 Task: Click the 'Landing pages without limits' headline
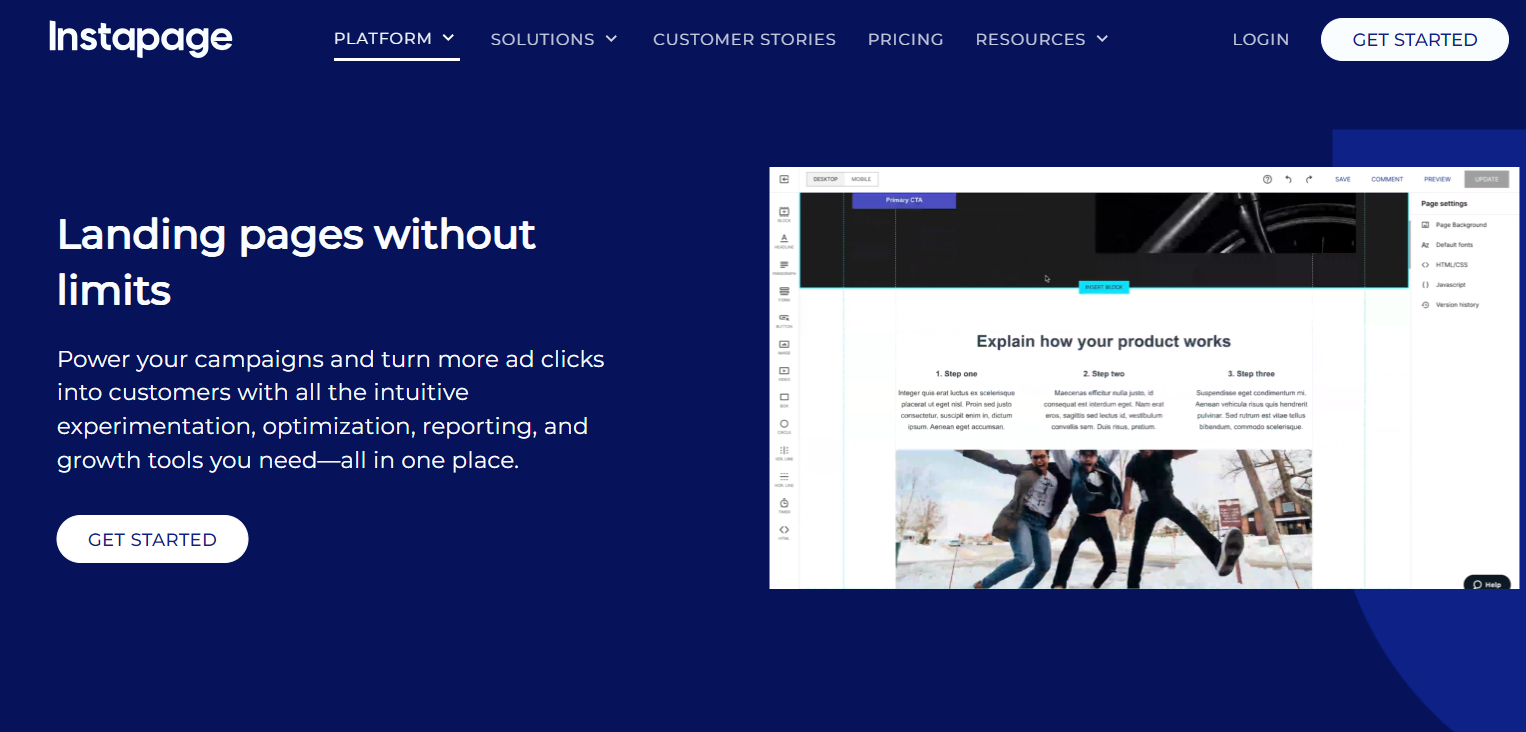click(x=296, y=262)
